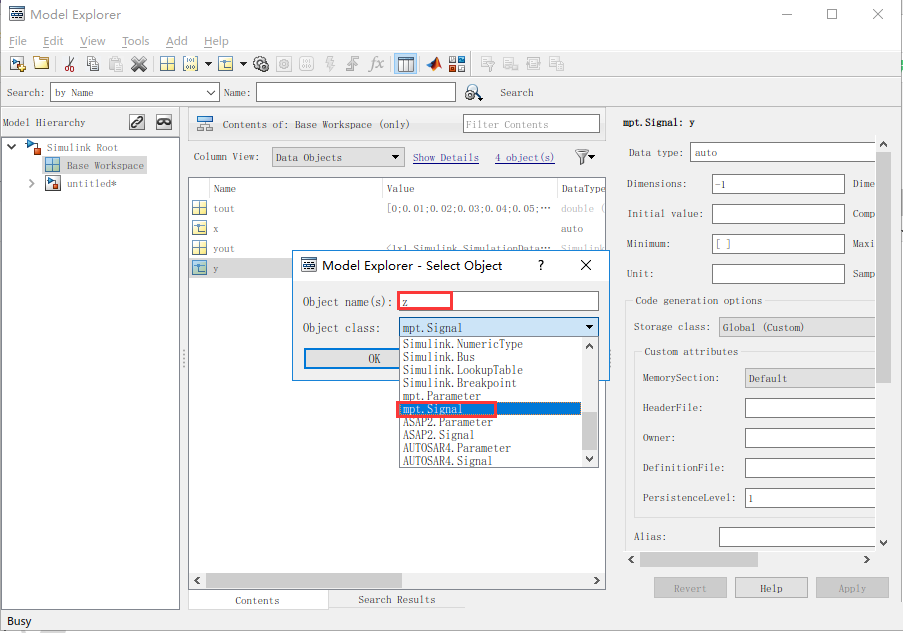
Task: Click the grayed lightning bolt toolbar icon
Action: tap(330, 64)
